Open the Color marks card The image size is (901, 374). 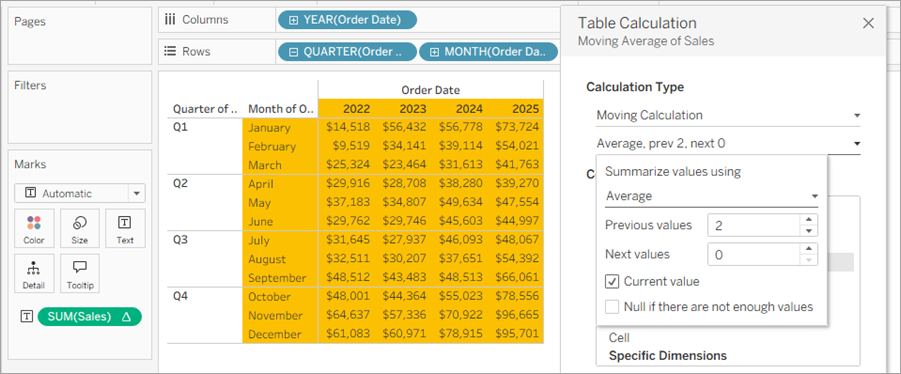coord(34,228)
